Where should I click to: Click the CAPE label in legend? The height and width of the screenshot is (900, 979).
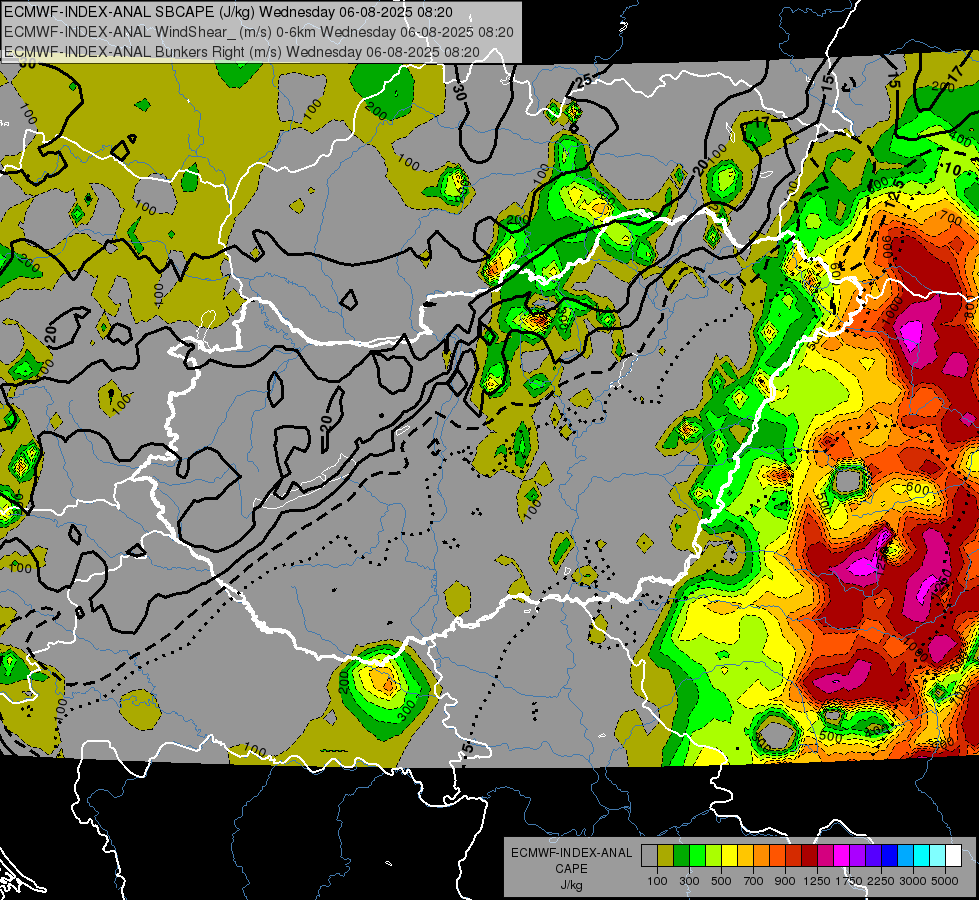[x=571, y=868]
